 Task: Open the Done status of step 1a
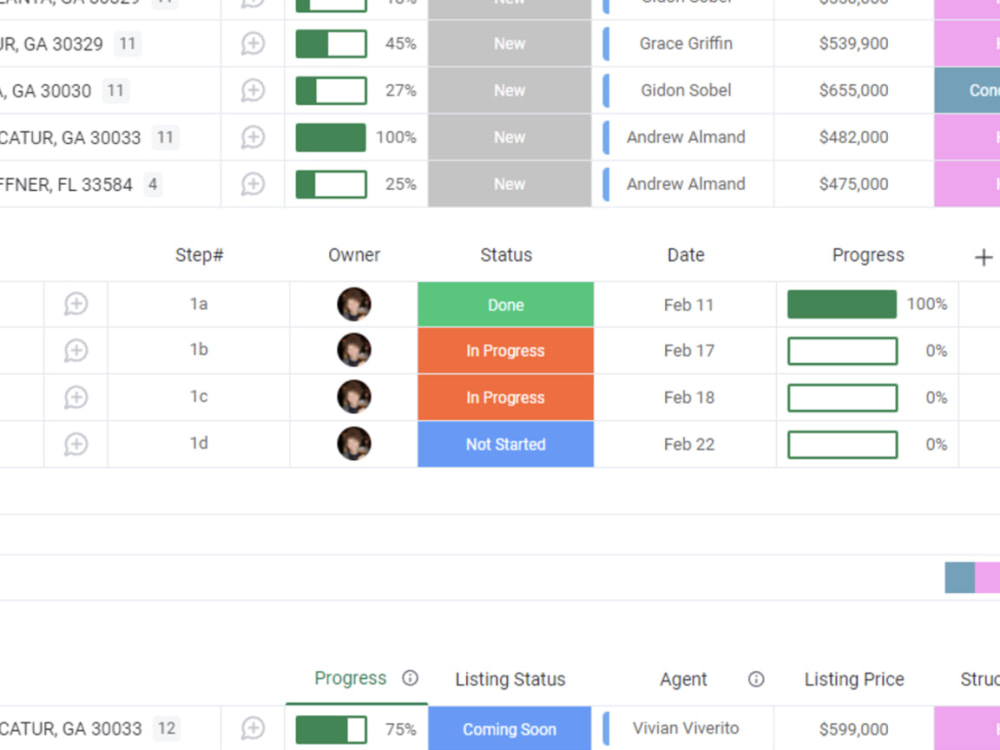point(506,304)
